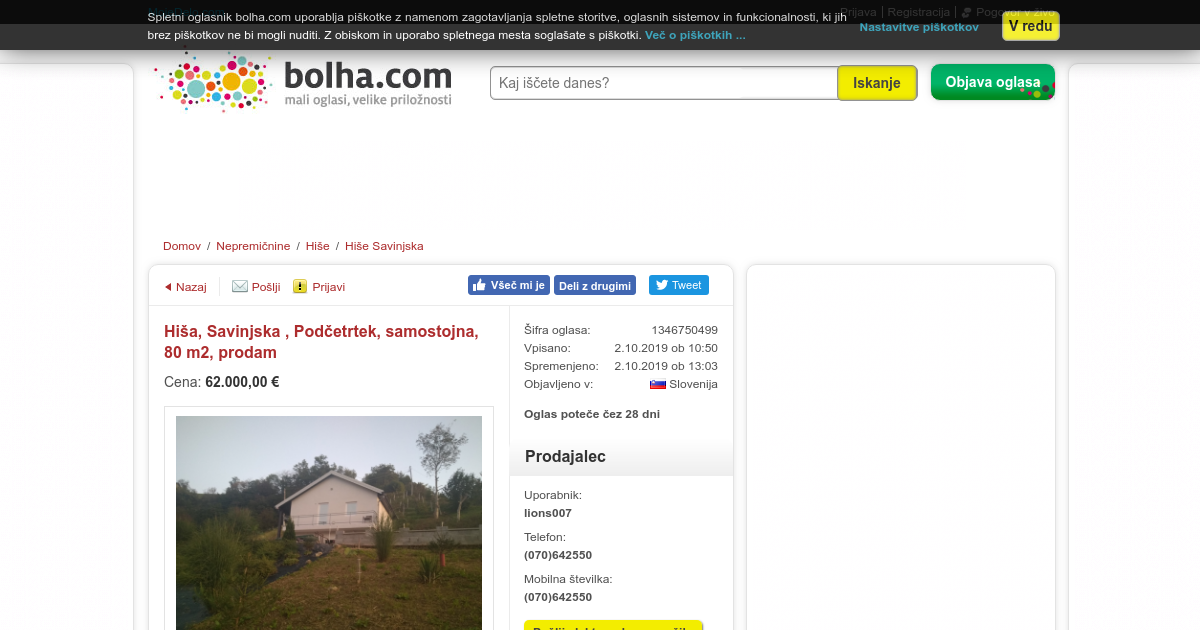
Task: Open the house listing photo
Action: pyautogui.click(x=329, y=523)
